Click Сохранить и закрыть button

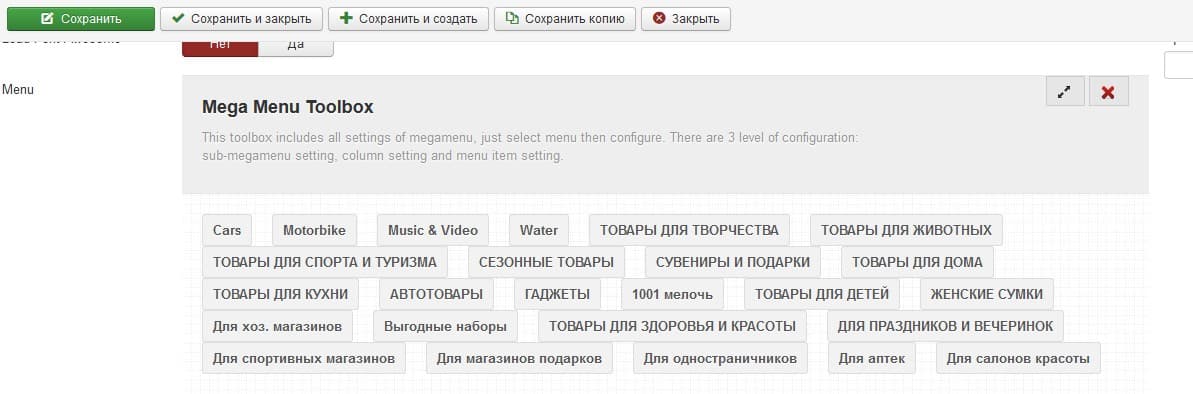[x=241, y=19]
